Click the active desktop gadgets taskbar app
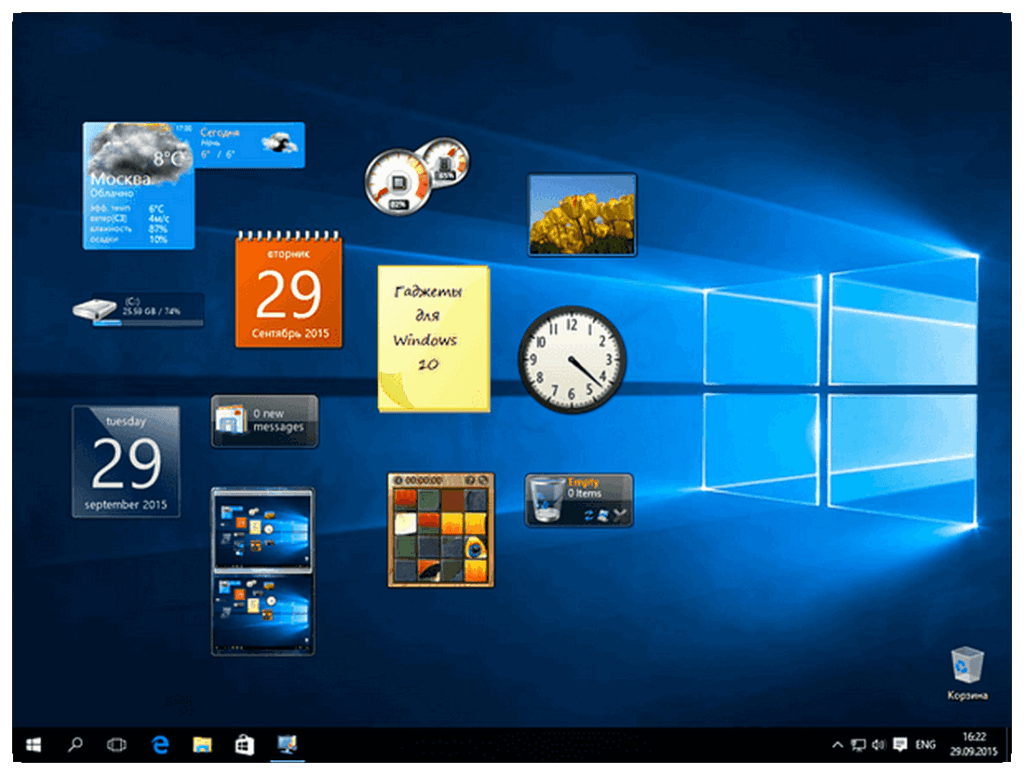Image resolution: width=1024 pixels, height=775 pixels. click(287, 744)
